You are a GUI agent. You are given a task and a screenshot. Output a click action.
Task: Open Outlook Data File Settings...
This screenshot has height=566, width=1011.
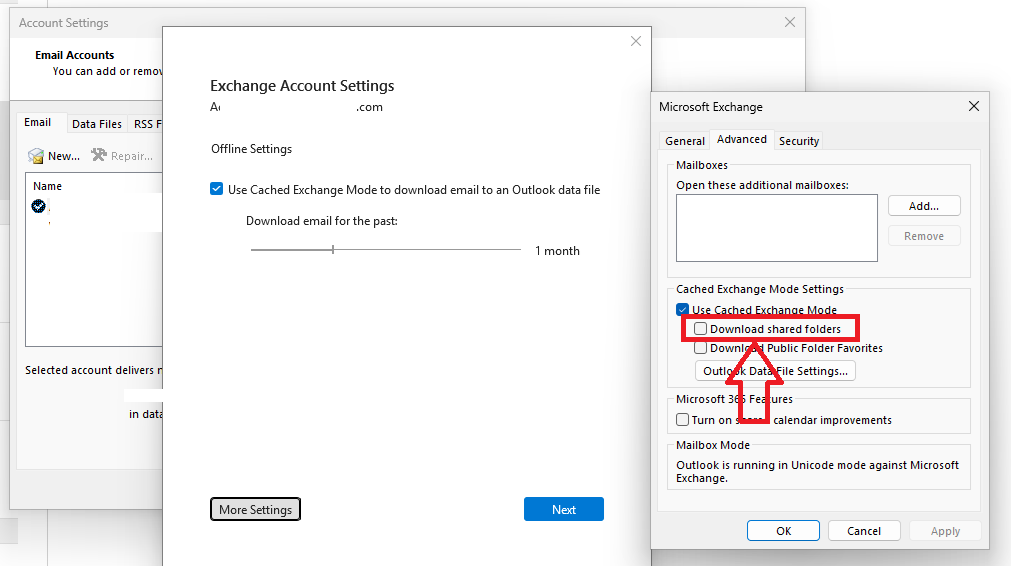coord(775,371)
